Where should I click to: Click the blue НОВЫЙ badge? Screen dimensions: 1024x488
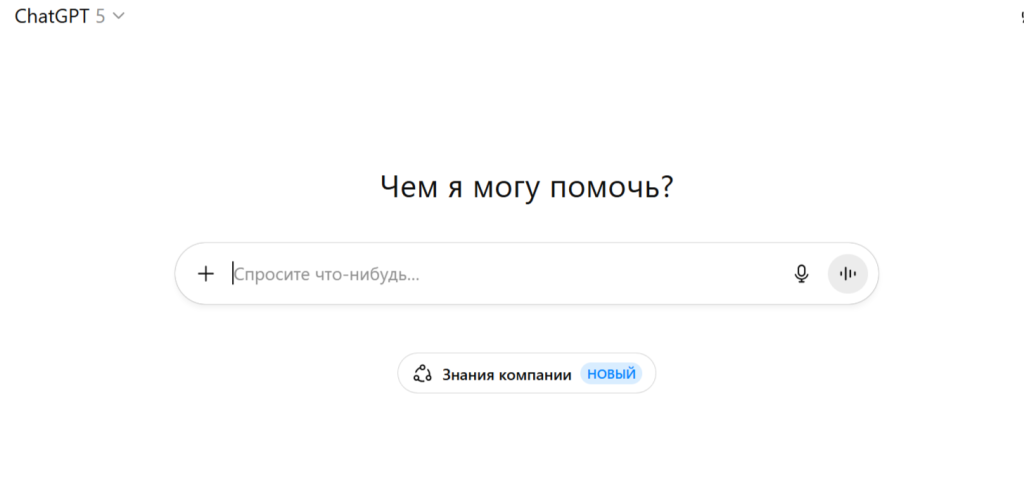[x=611, y=374]
